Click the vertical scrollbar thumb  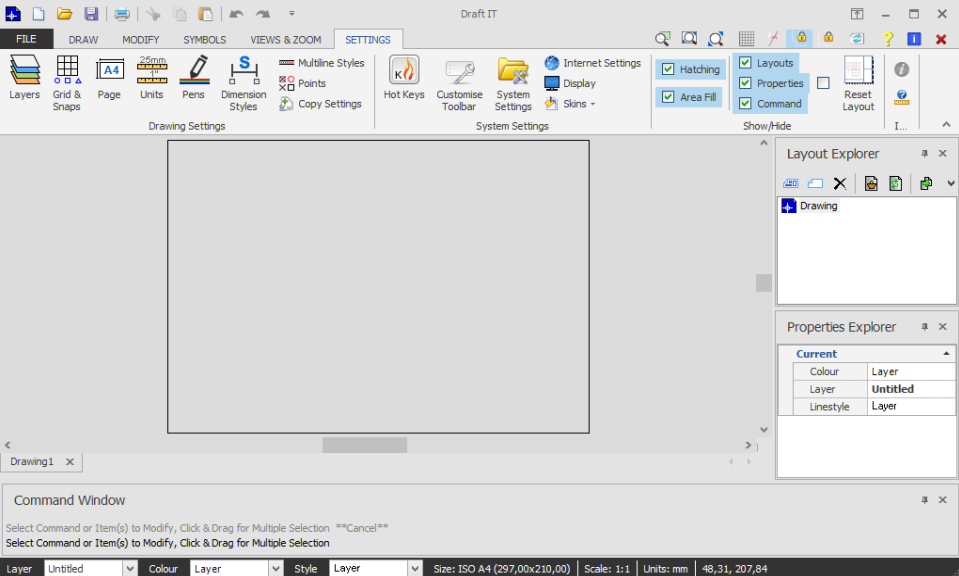(763, 283)
